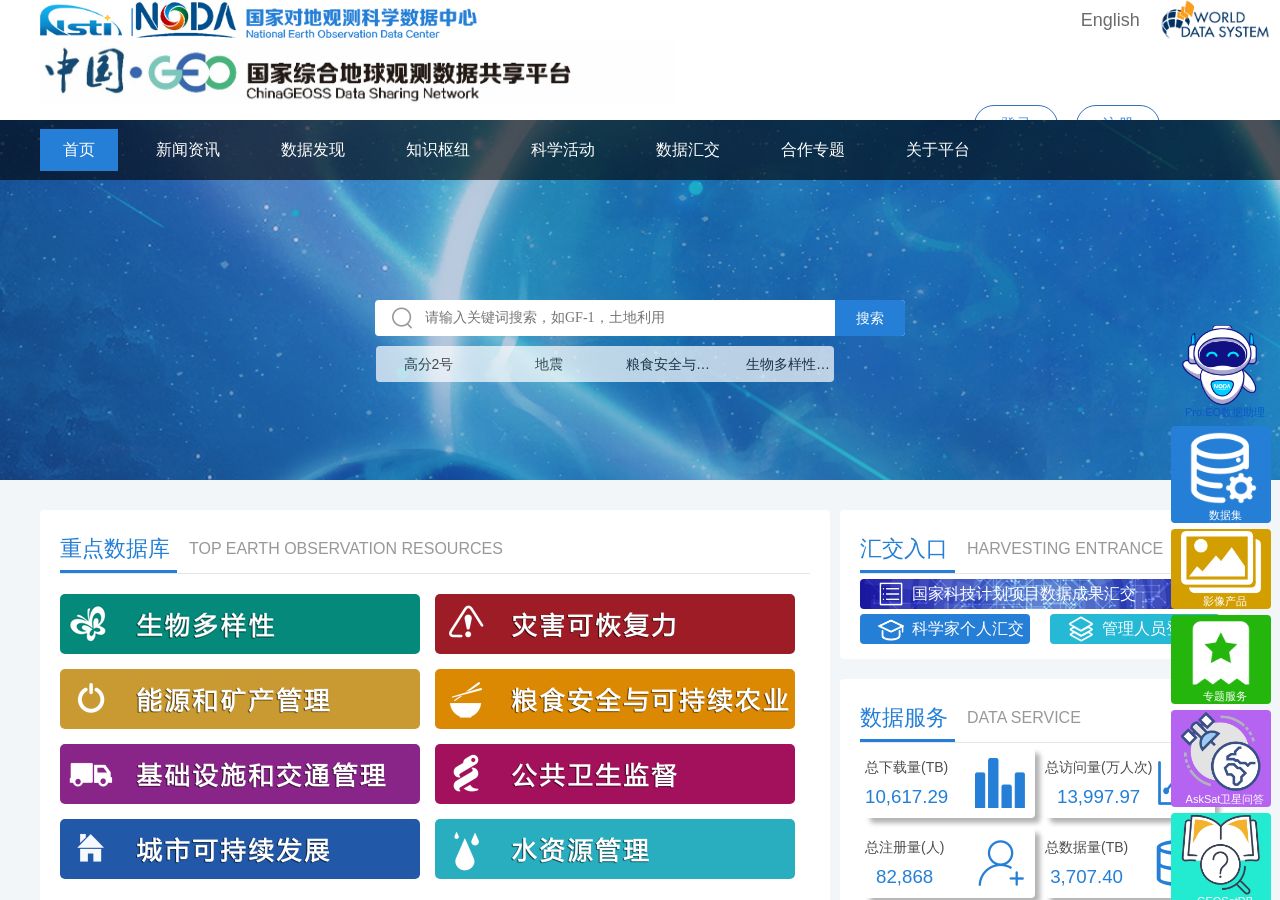Viewport: 1280px width, 900px height.
Task: Click the 10,617.29 download total value
Action: click(x=906, y=797)
